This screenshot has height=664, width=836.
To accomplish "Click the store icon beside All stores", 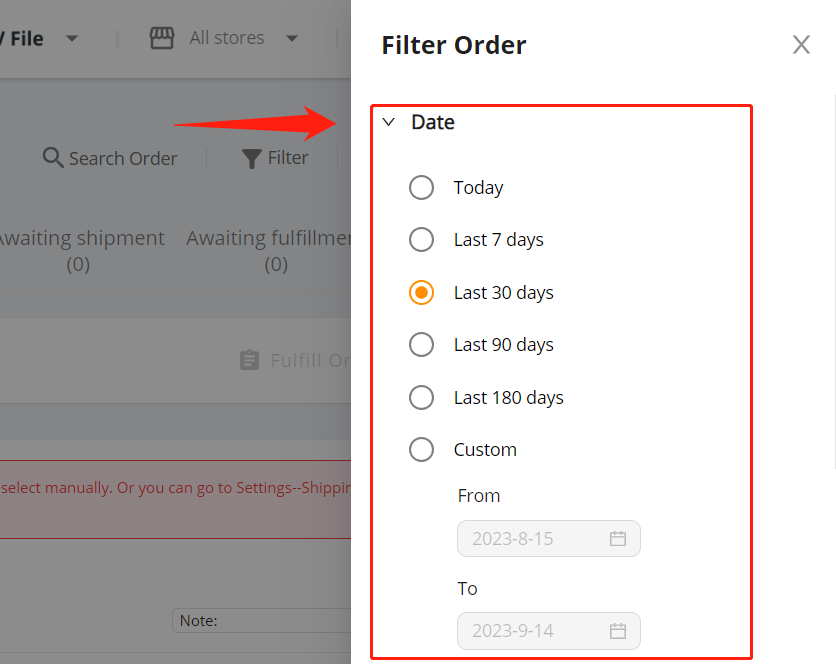I will coord(162,38).
